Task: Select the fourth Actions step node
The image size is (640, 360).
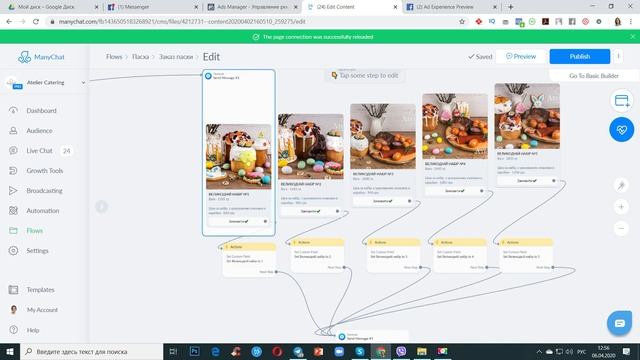Action: click(460, 256)
